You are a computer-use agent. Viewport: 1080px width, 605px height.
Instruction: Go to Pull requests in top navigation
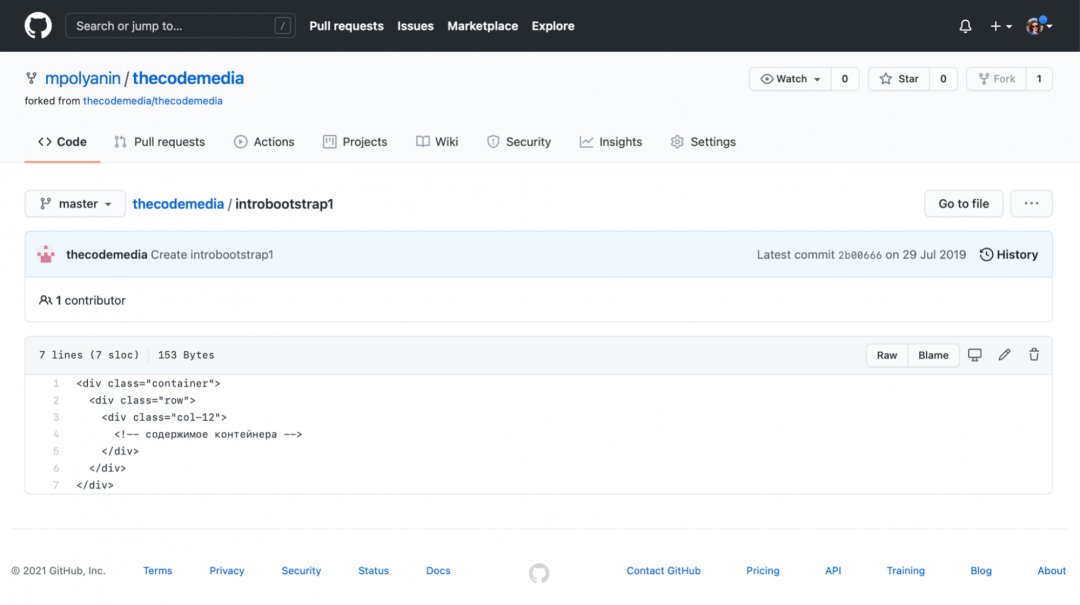[x=346, y=26]
